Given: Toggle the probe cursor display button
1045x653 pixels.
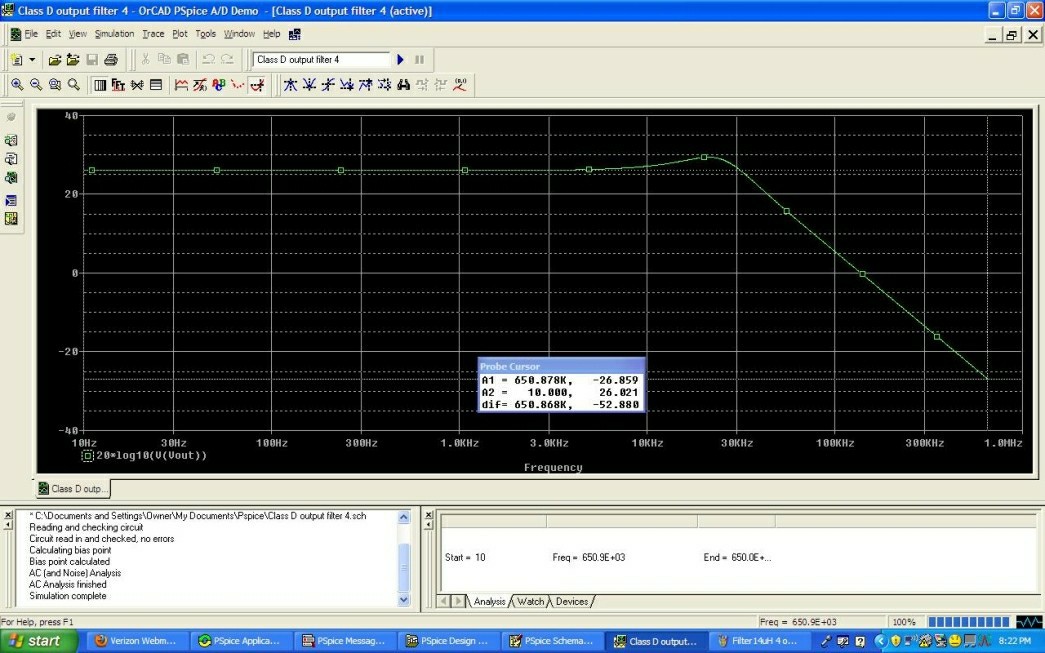Looking at the screenshot, I should click(257, 85).
